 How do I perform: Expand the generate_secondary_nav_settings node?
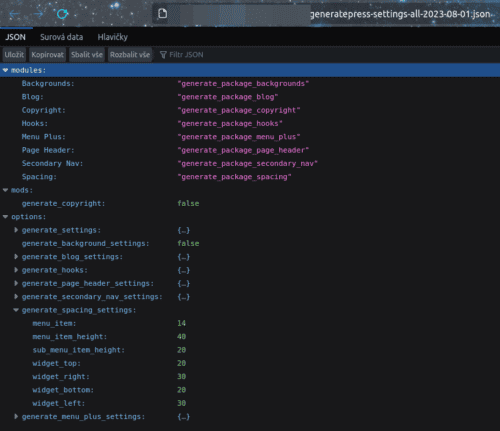coord(16,297)
